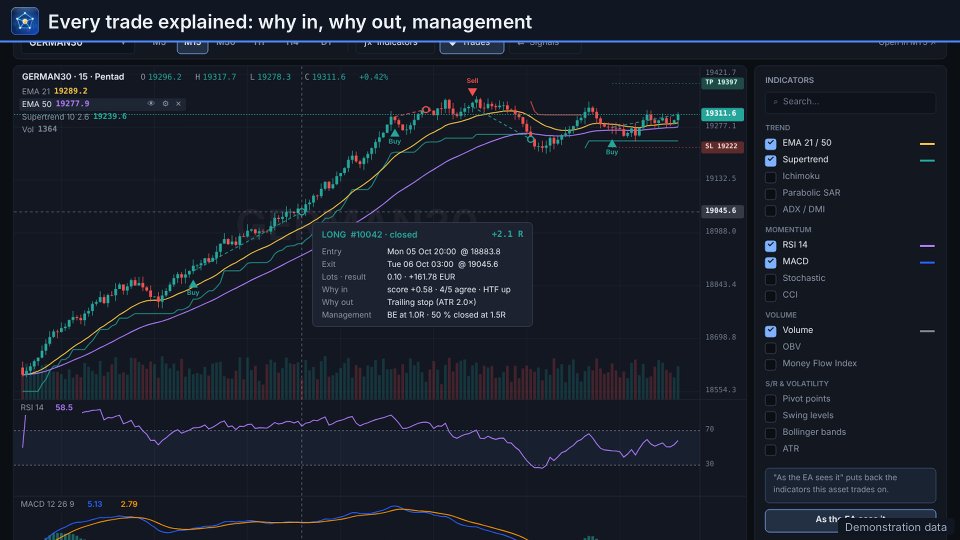Uncheck the RSI 14 indicator
This screenshot has width=960, height=540.
click(771, 246)
